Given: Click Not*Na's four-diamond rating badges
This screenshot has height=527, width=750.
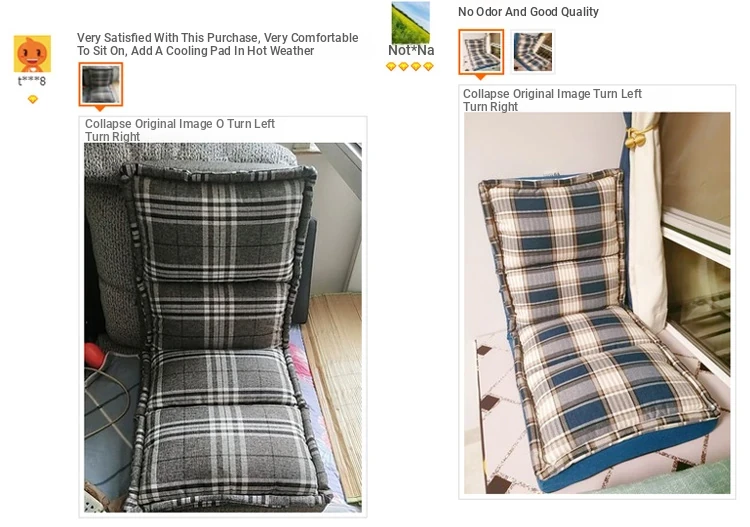Looking at the screenshot, I should [x=410, y=66].
